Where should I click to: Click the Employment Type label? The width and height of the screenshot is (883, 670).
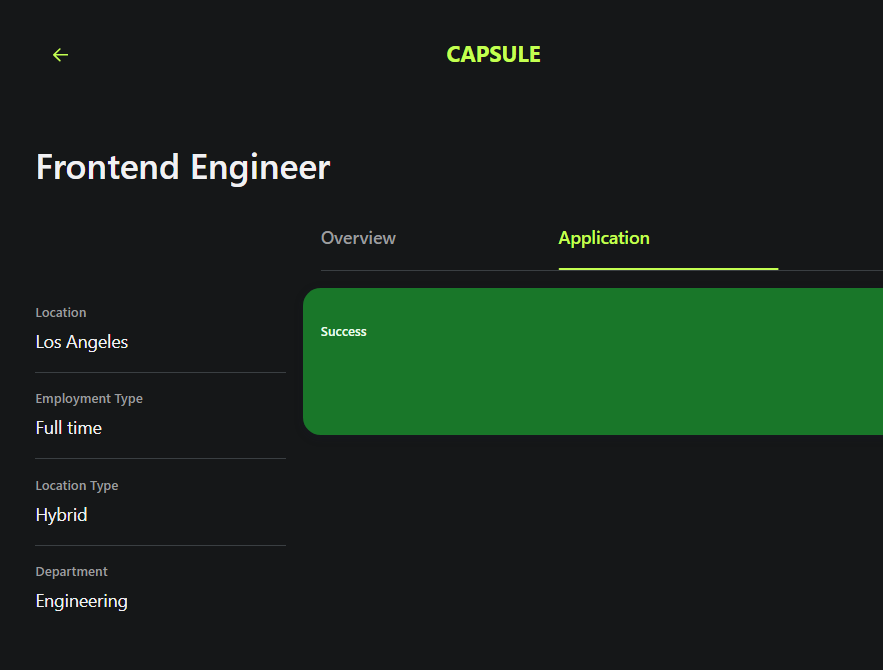(89, 399)
